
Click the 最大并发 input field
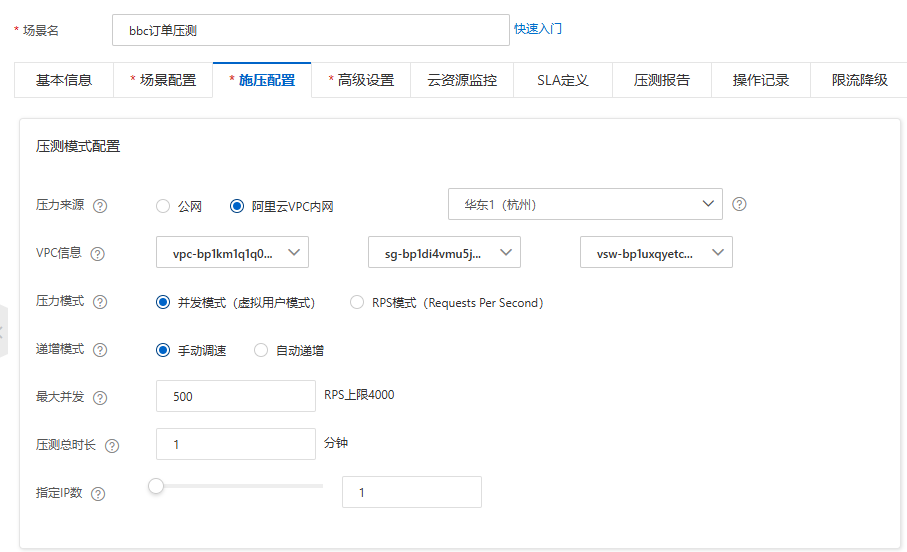point(235,396)
